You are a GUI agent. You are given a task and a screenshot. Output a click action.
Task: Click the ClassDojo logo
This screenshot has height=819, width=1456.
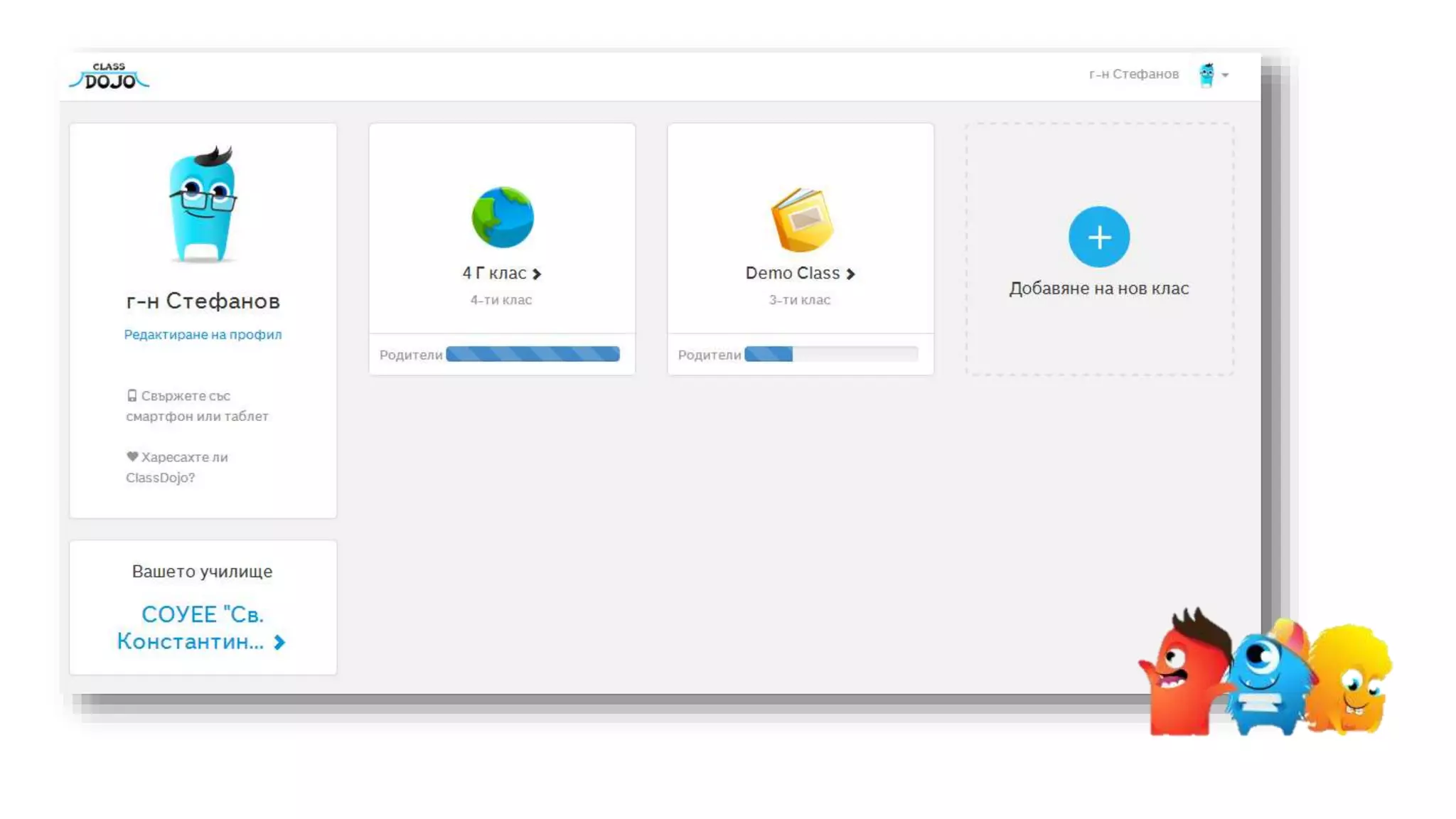click(x=109, y=76)
